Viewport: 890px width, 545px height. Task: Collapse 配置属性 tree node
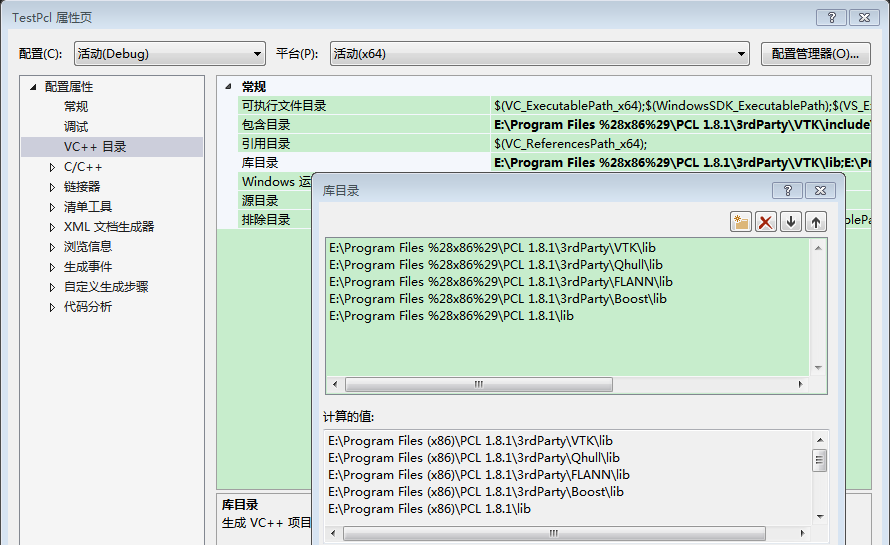(33, 87)
